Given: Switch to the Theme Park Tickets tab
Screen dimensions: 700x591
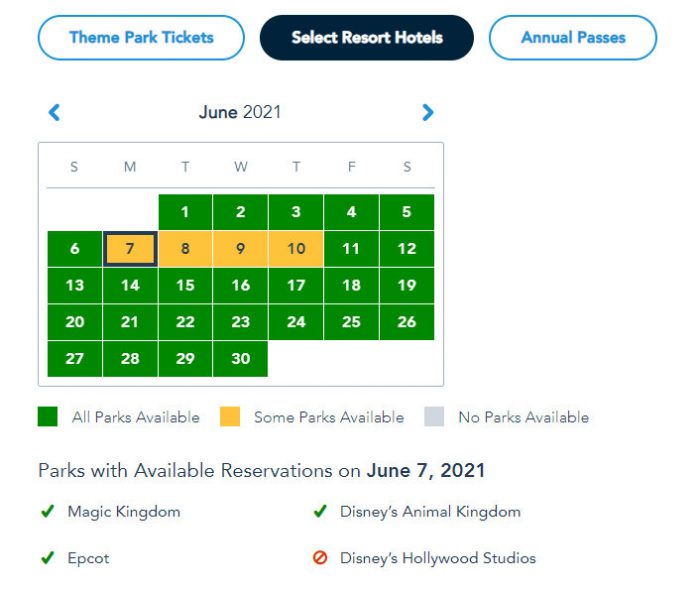Looking at the screenshot, I should coord(141,38).
